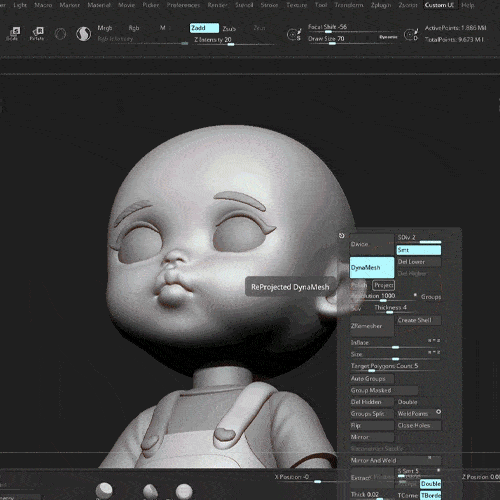Click the circular icon above Divide
Image resolution: width=500 pixels, height=500 pixels.
pyautogui.click(x=342, y=236)
